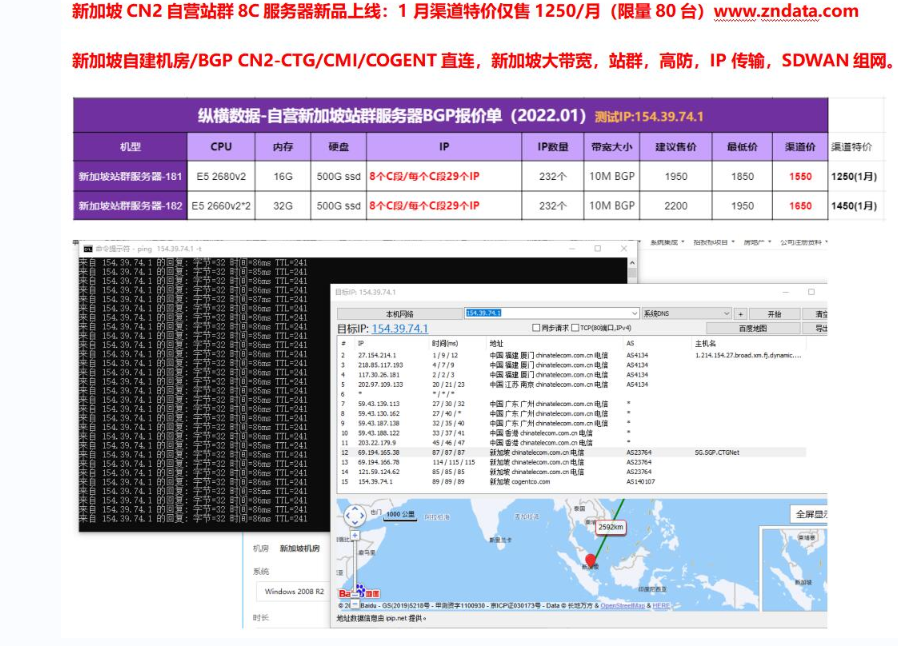
Task: Select final hop row 15 with cogentco.com
Action: pos(571,482)
